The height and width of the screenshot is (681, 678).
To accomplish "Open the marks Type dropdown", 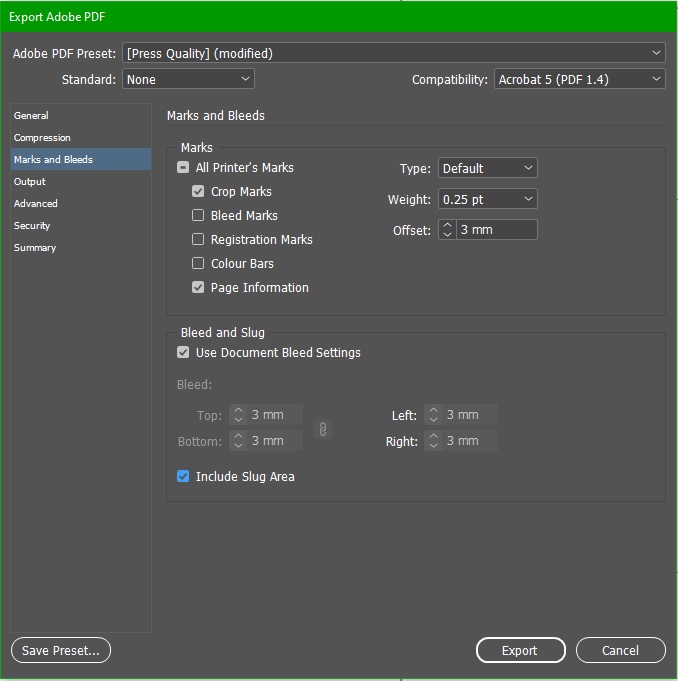I will pyautogui.click(x=487, y=168).
